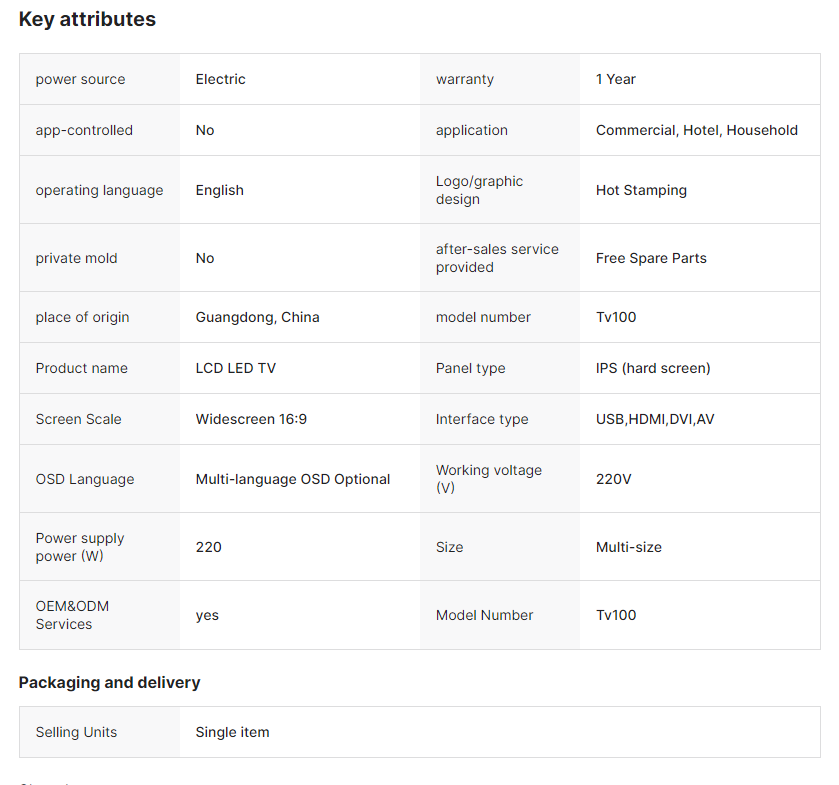The image size is (839, 785).
Task: Select 'Single item' selling units value
Action: pyautogui.click(x=232, y=732)
